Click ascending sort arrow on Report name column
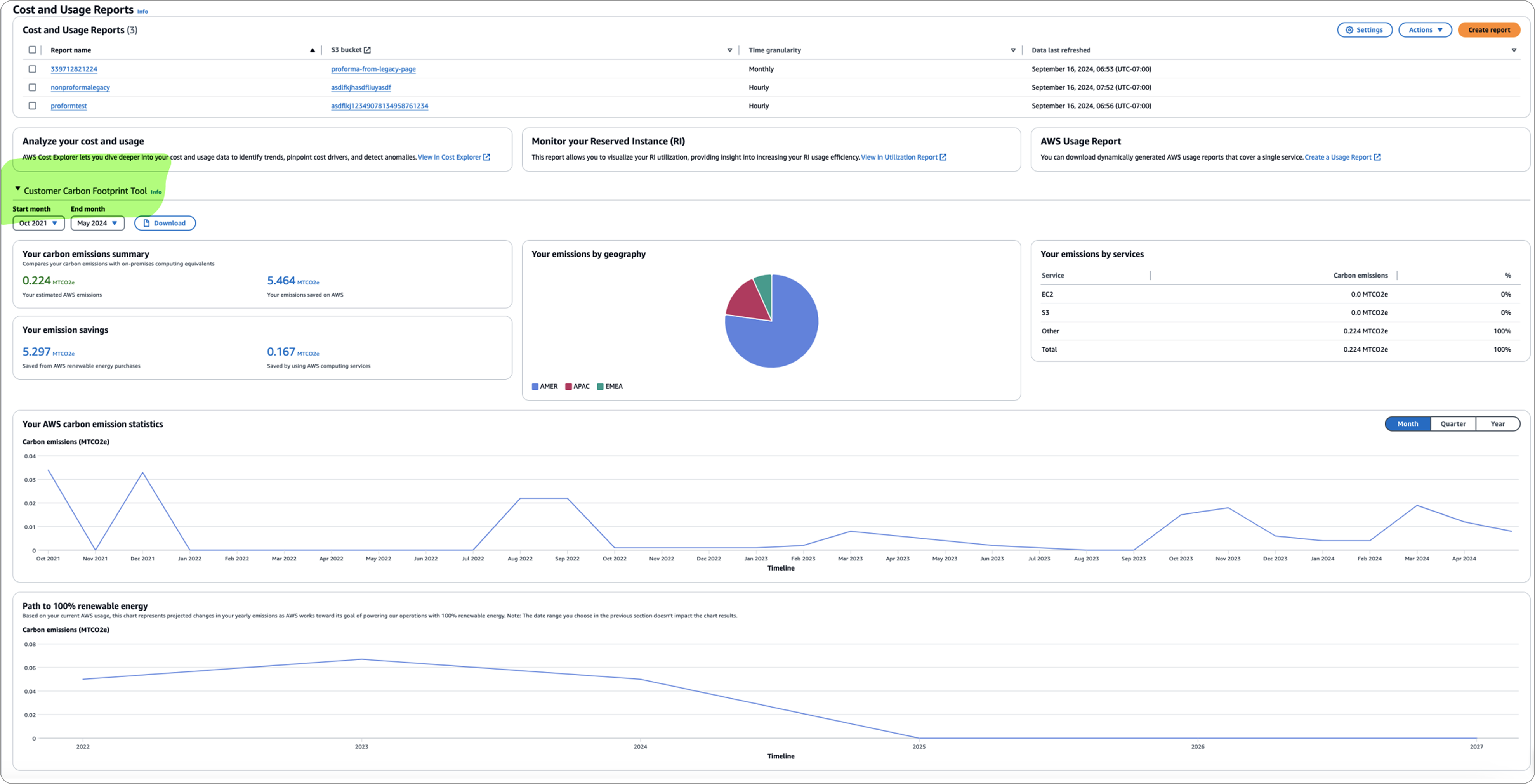Screen dimensions: 1535x784 [312, 50]
